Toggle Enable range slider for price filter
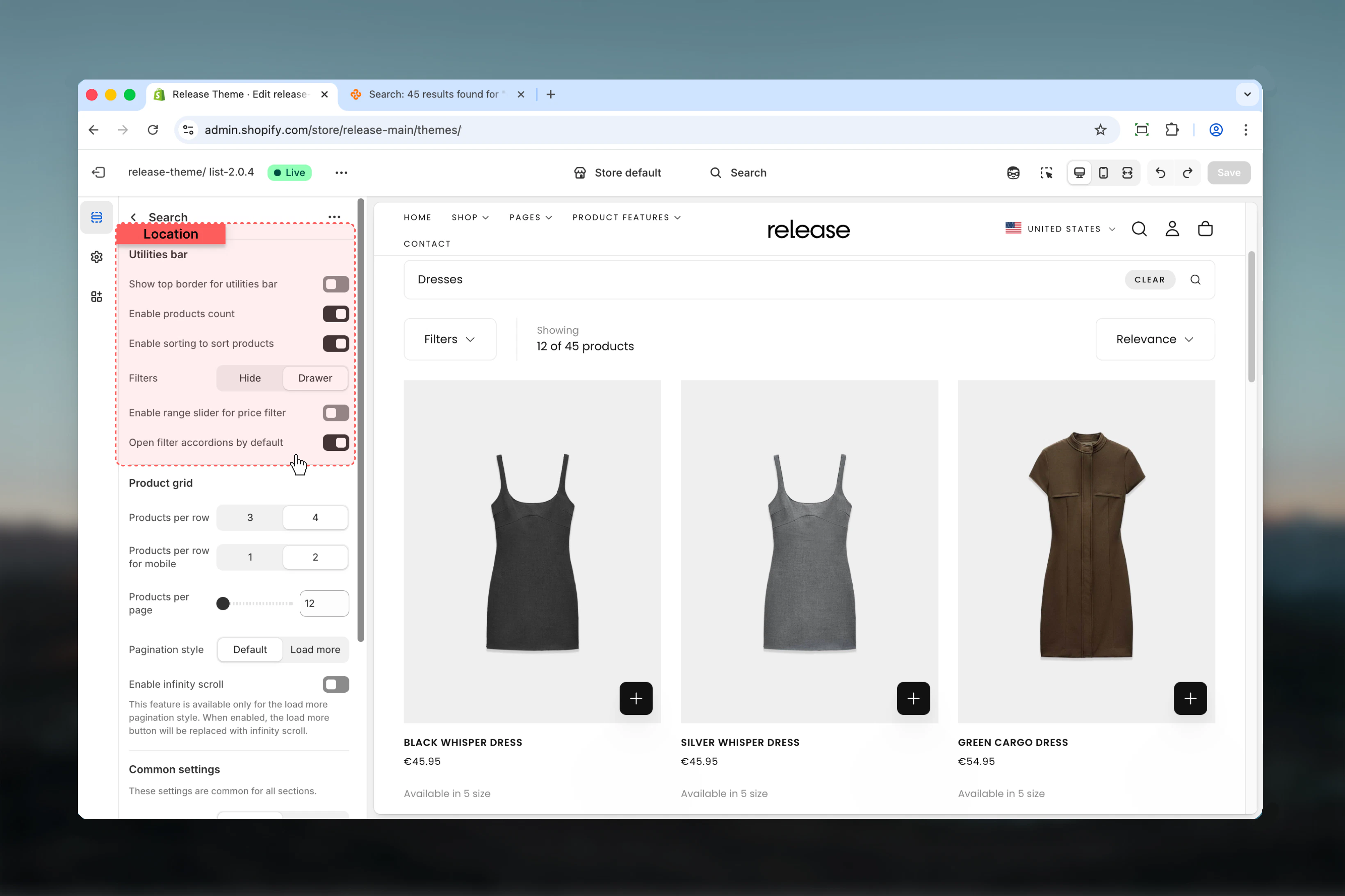The image size is (1345, 896). [x=335, y=413]
